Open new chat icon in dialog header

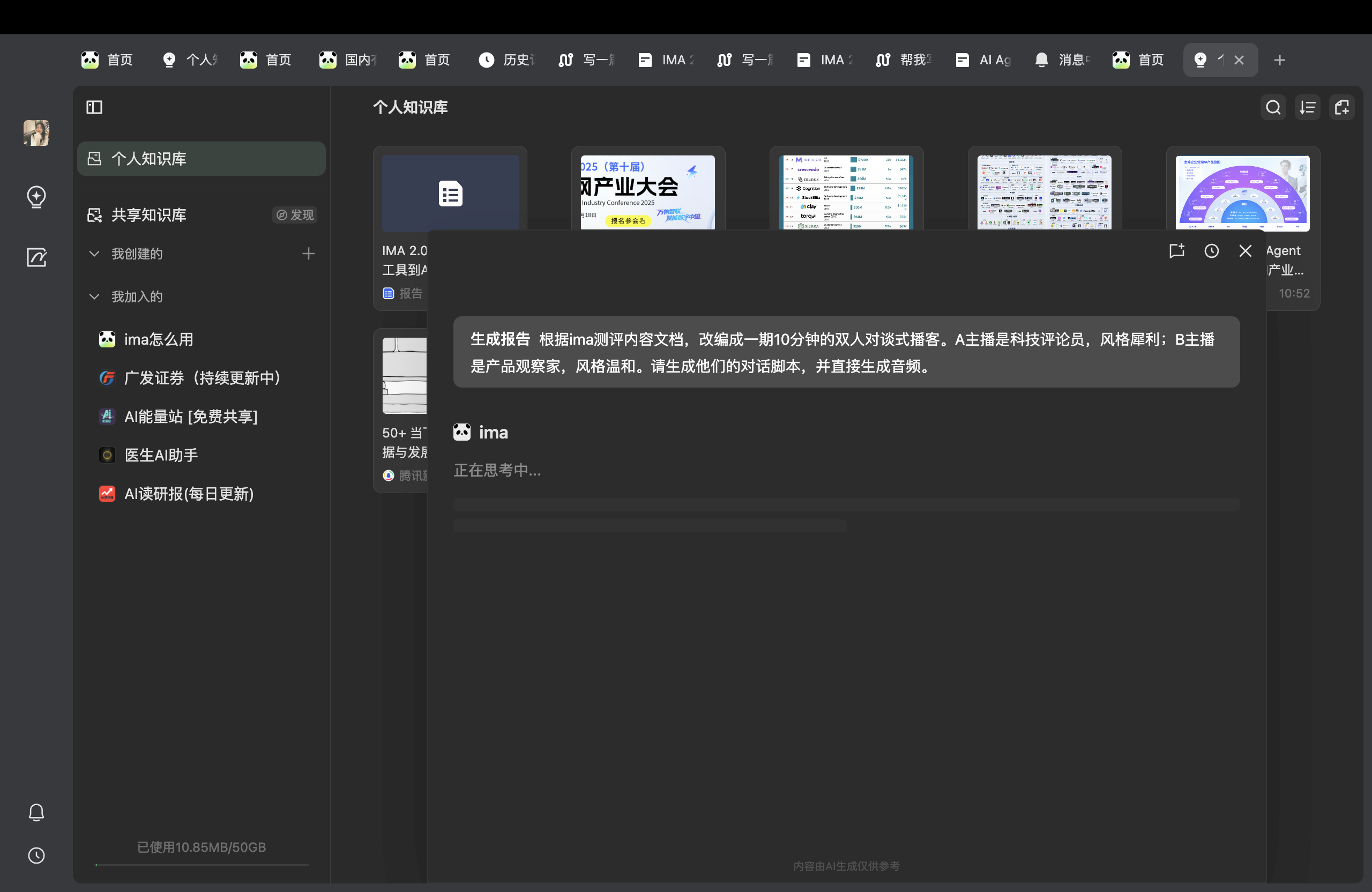pos(1176,251)
